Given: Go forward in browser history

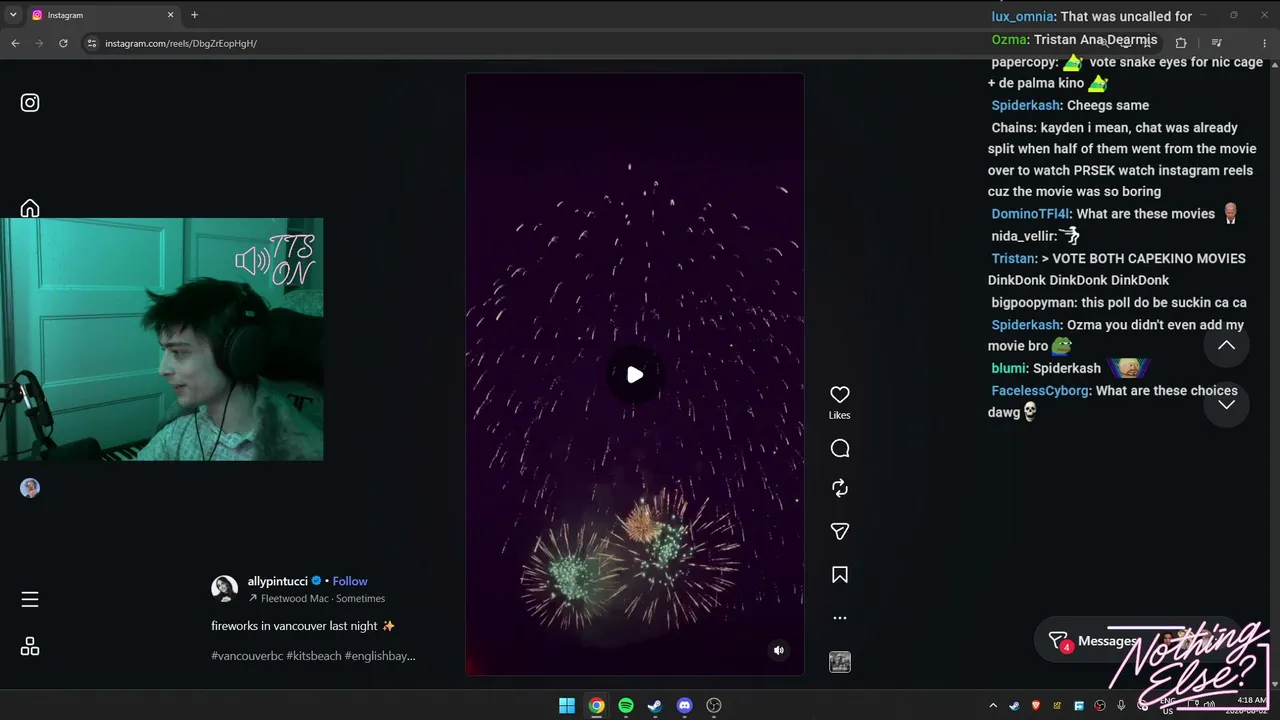Looking at the screenshot, I should point(39,43).
